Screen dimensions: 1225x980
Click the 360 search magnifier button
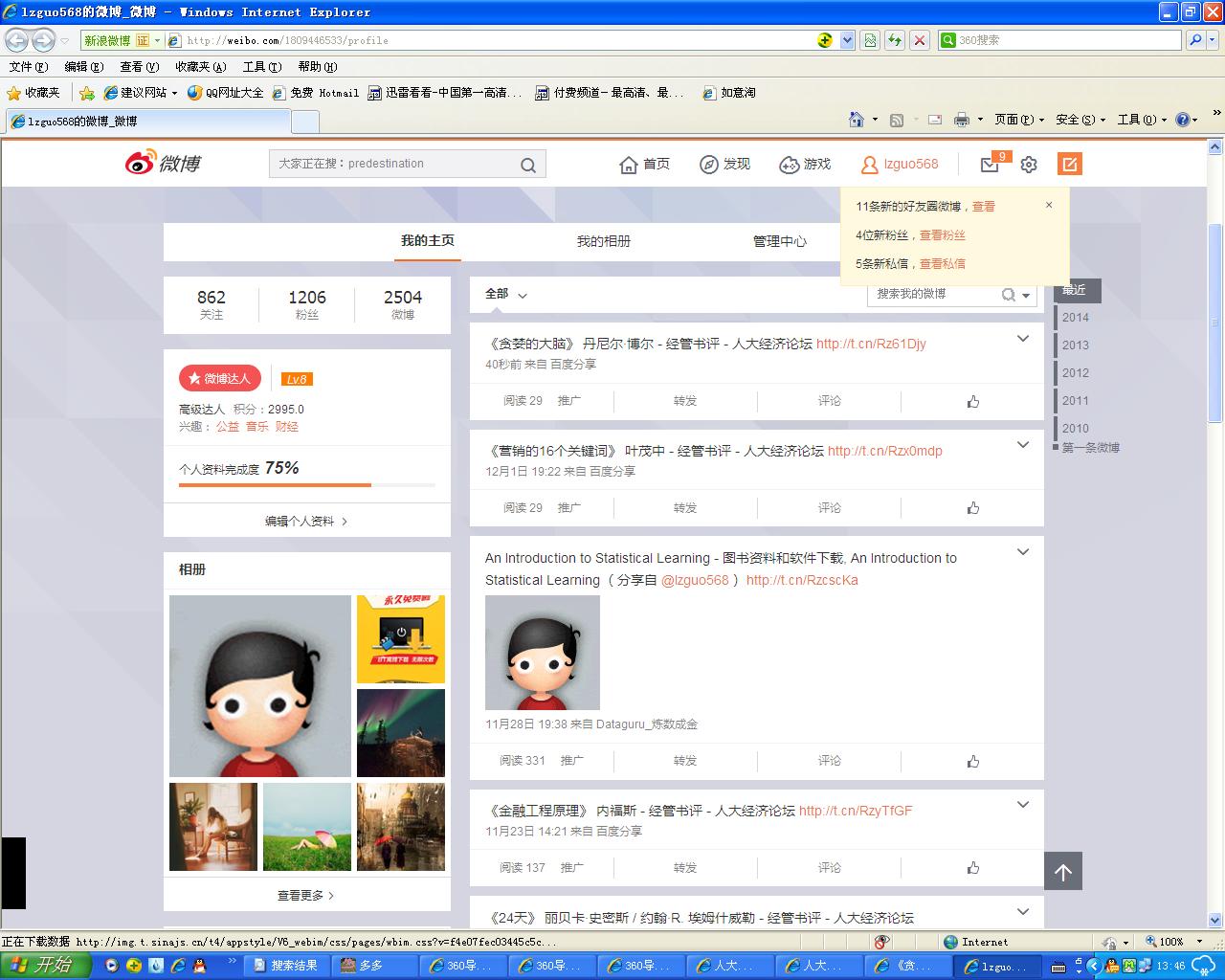1195,40
